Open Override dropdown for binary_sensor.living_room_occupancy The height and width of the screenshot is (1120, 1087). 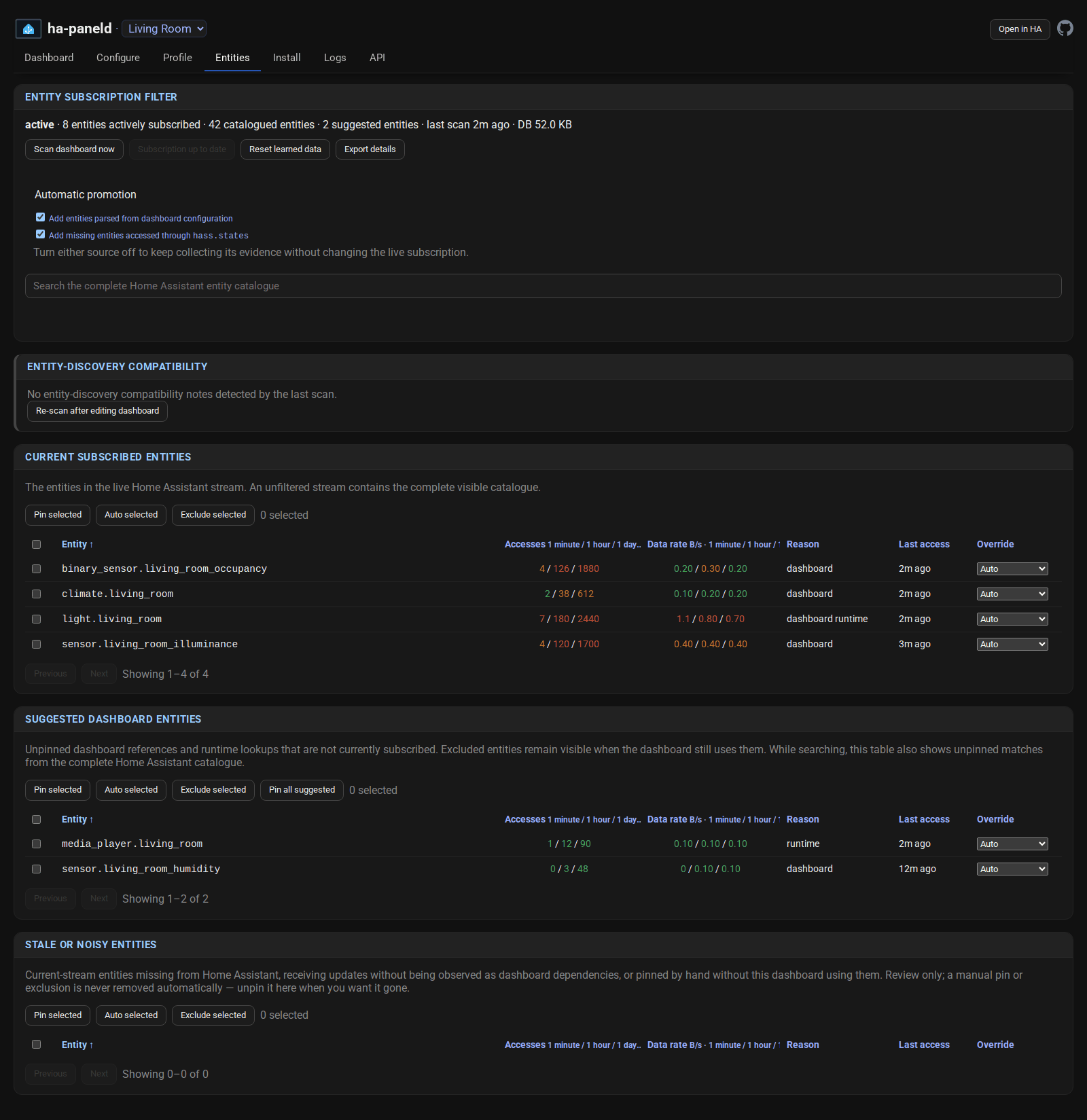(1012, 569)
